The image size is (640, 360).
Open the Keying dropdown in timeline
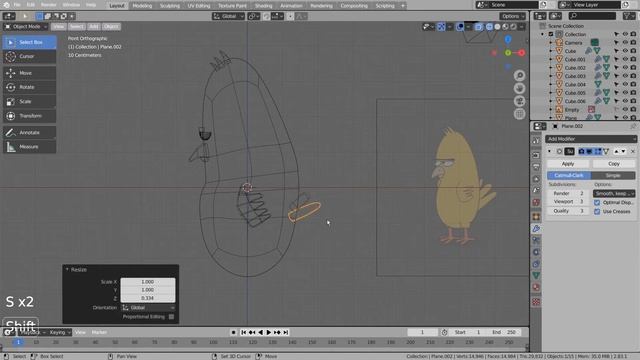tap(60, 332)
